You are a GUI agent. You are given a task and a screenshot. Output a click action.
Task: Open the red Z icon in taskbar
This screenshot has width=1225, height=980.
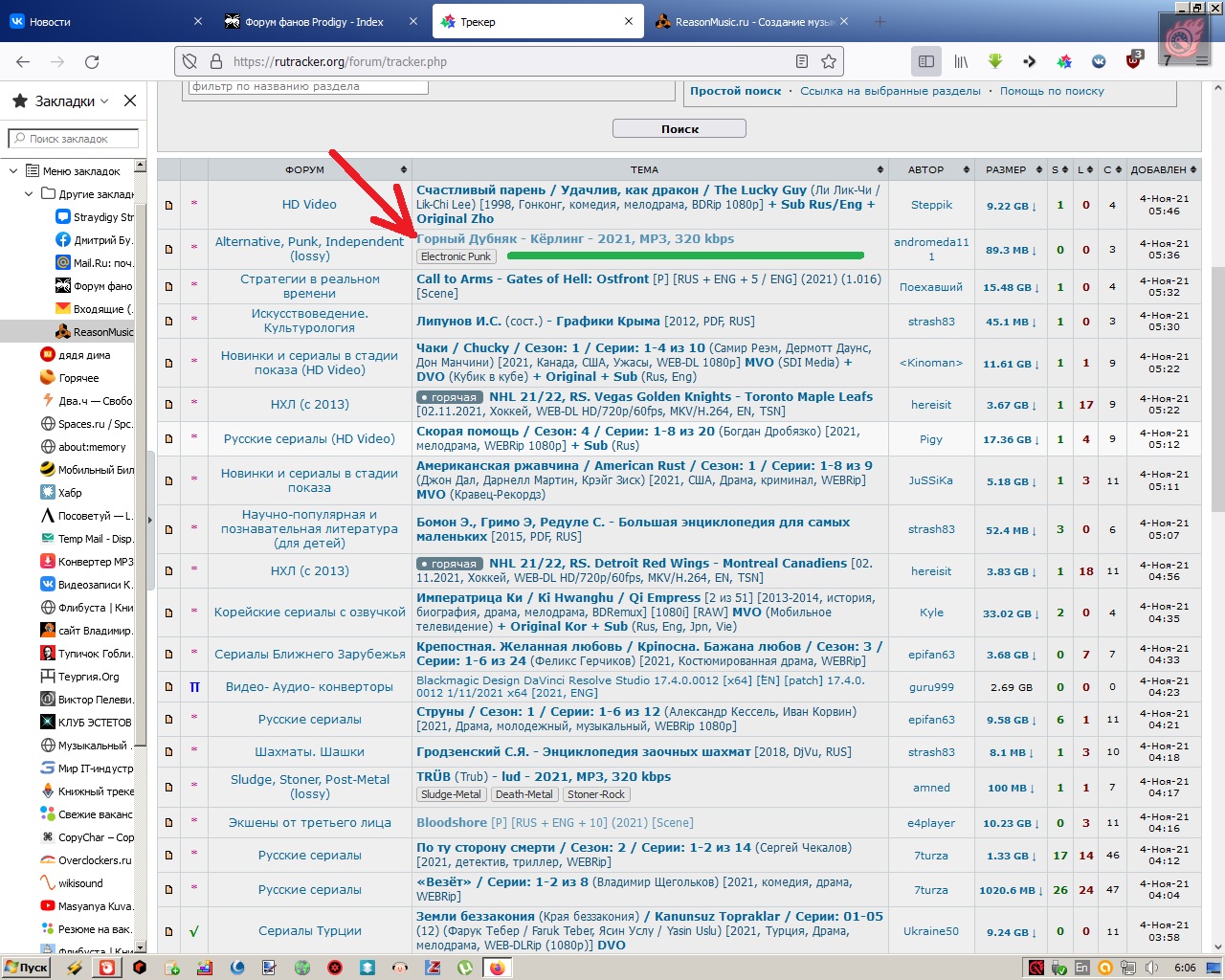point(433,968)
